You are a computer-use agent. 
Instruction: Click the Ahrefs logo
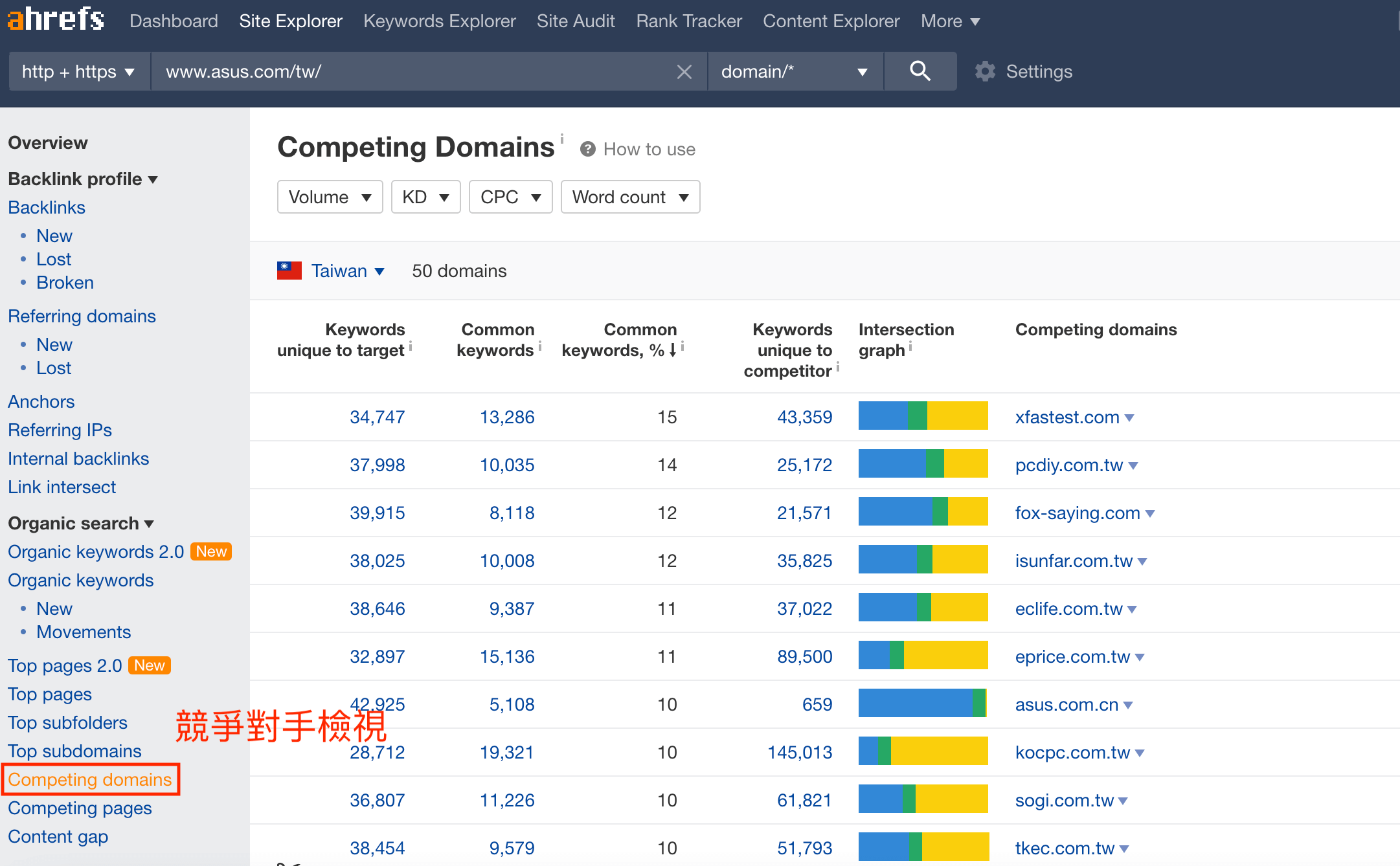pyautogui.click(x=56, y=19)
